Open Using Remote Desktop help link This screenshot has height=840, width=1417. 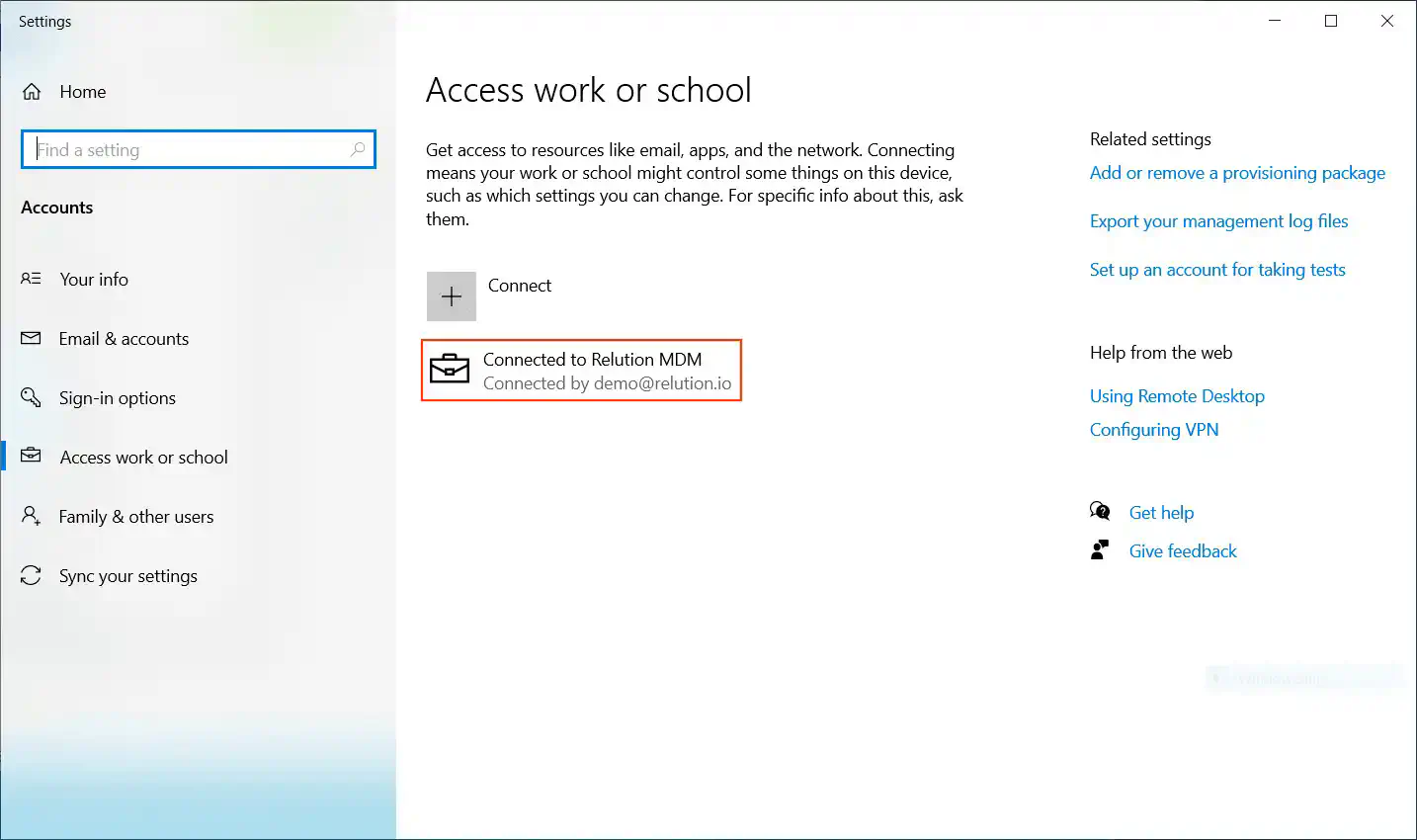point(1177,396)
